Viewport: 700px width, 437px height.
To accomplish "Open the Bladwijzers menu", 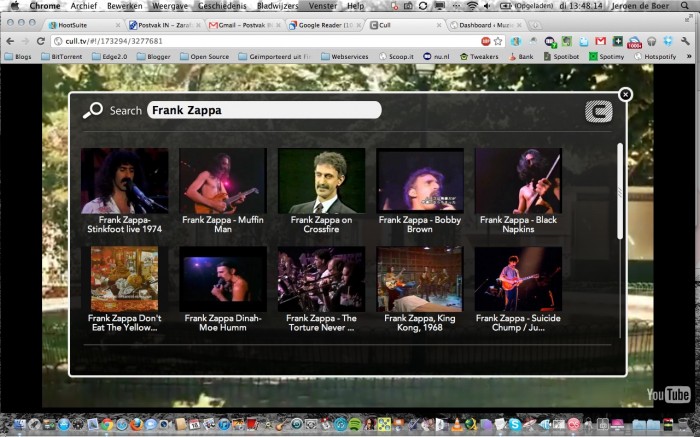I will pyautogui.click(x=278, y=6).
